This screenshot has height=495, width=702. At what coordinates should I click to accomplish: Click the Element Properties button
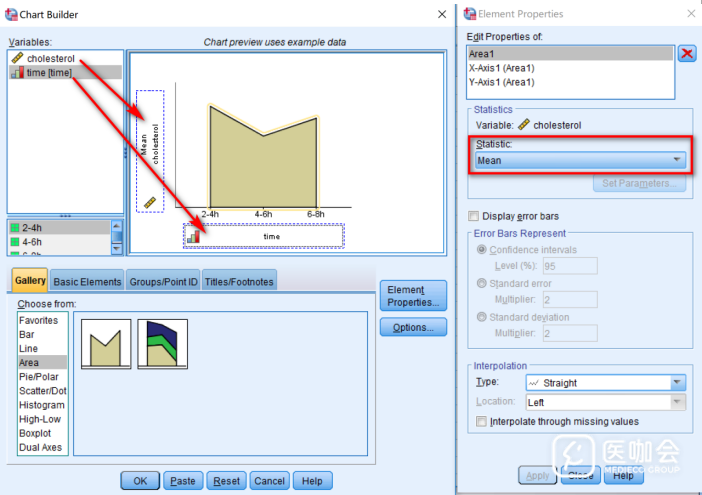pos(412,296)
